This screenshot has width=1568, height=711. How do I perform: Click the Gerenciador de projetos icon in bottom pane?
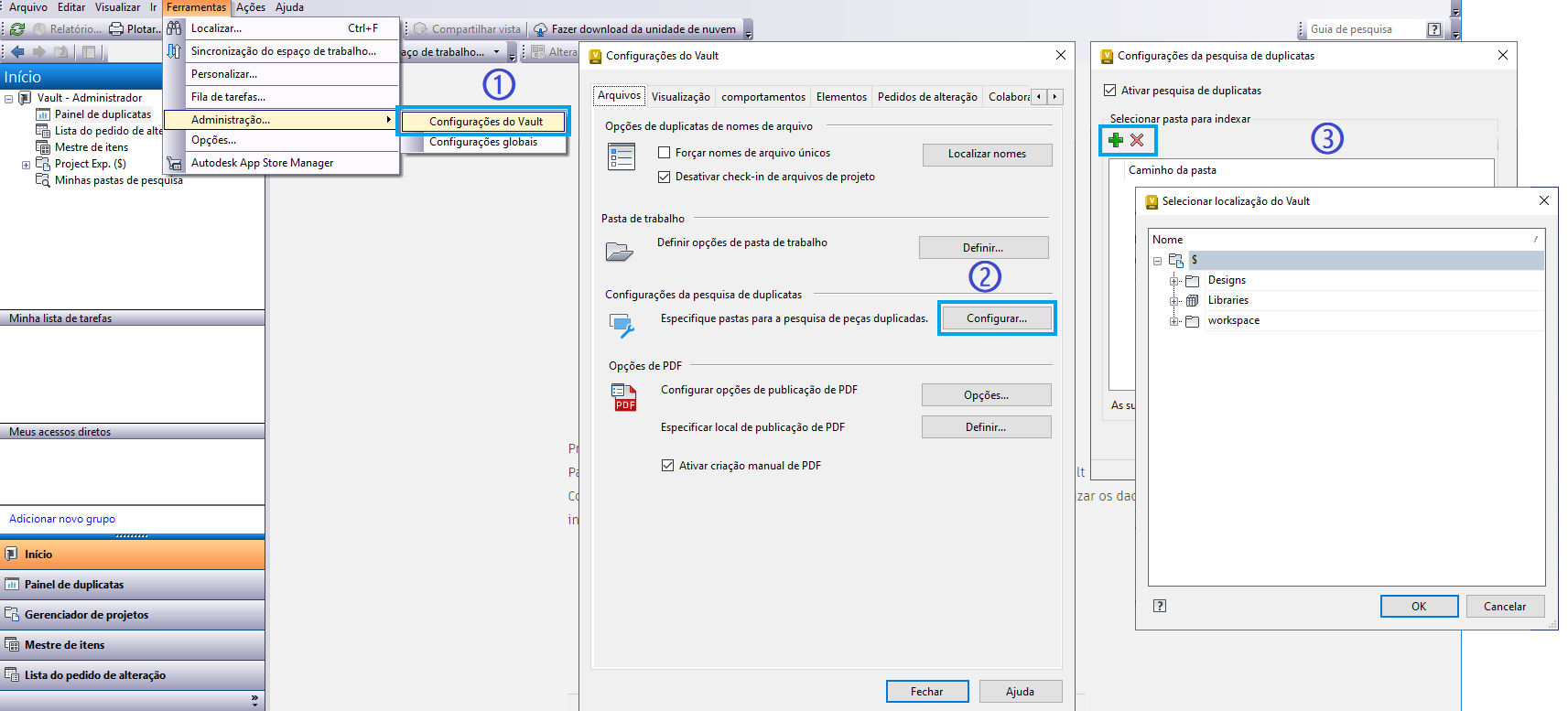(12, 615)
